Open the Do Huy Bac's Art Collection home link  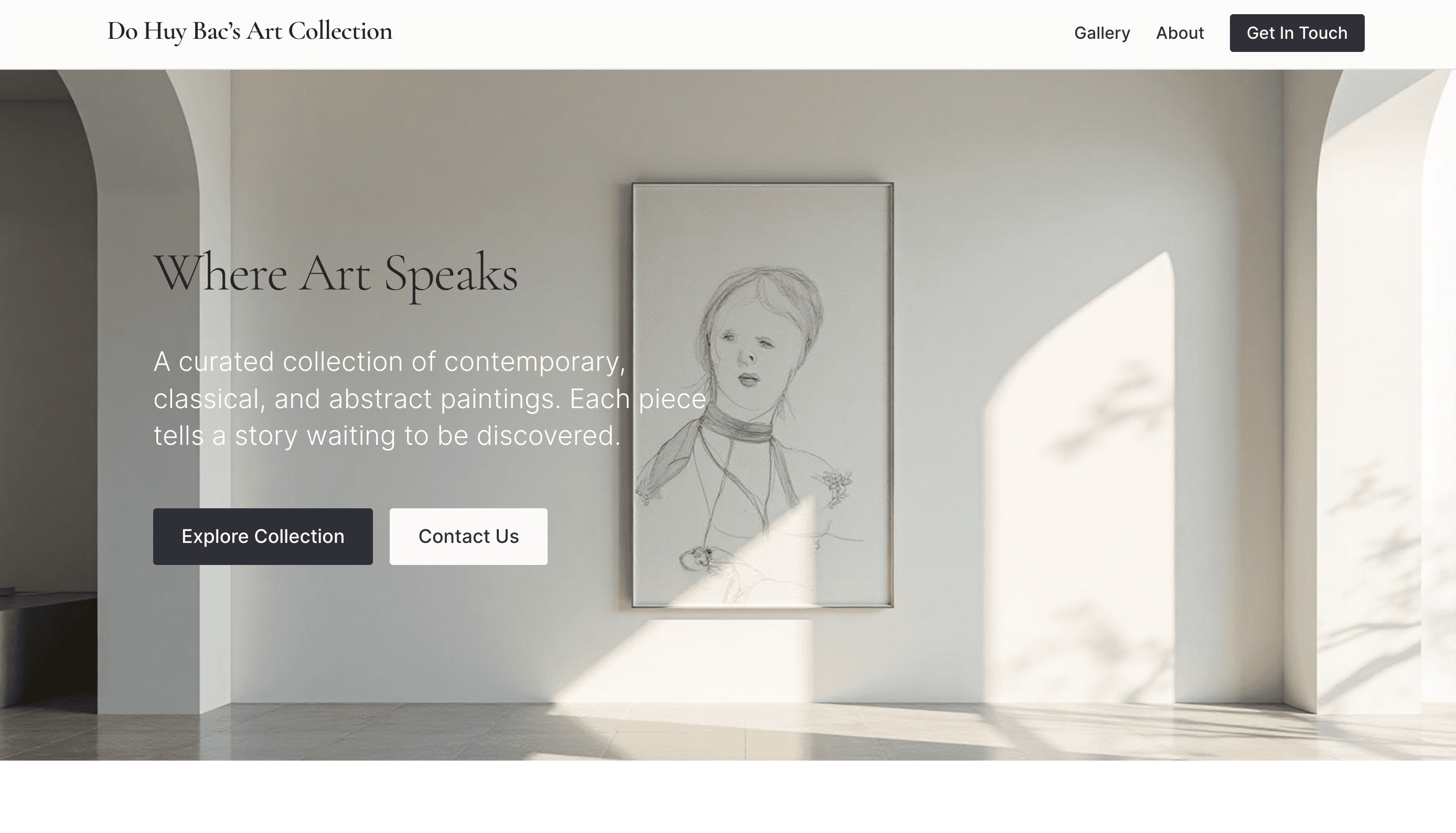point(249,31)
